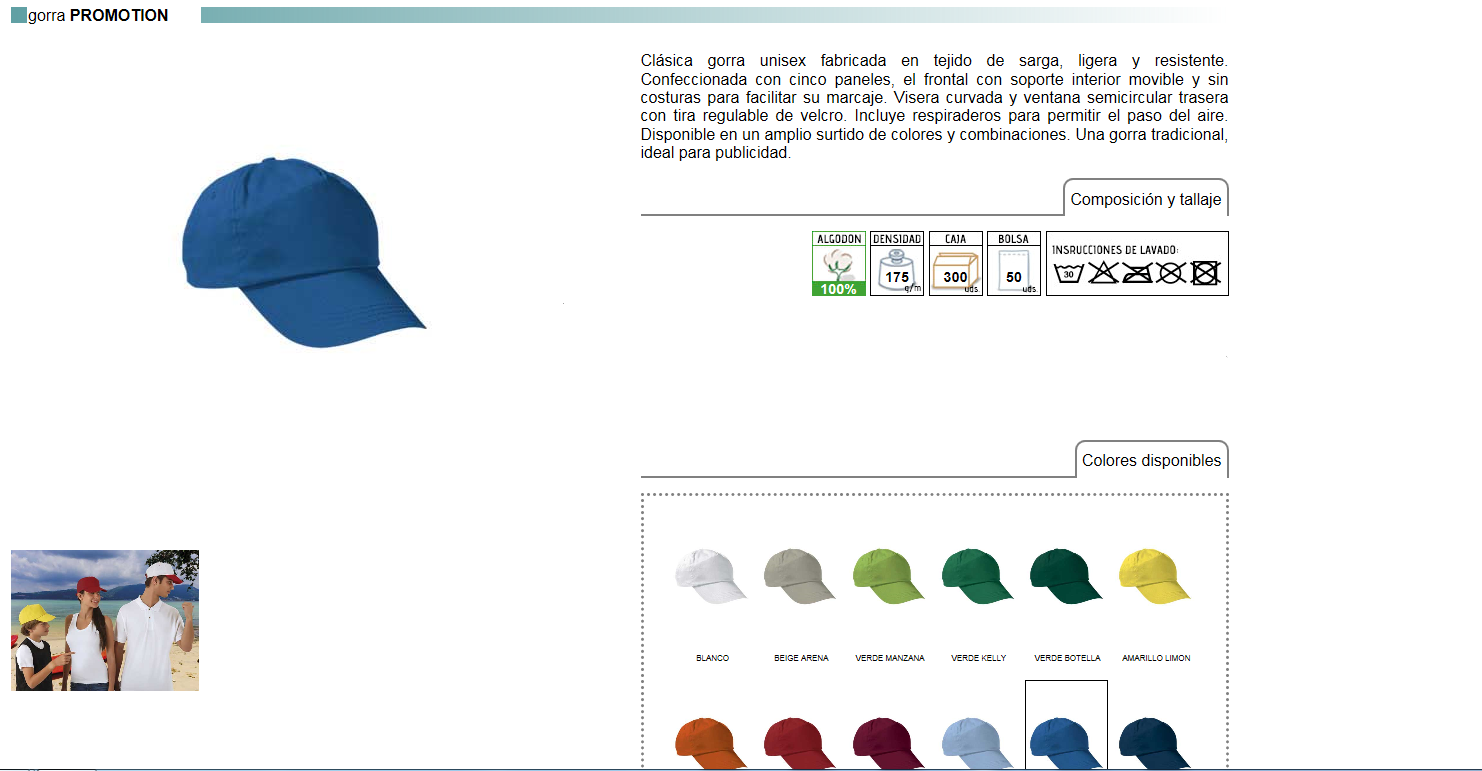Click the large blue cap product image
1482x771 pixels.
pyautogui.click(x=300, y=253)
